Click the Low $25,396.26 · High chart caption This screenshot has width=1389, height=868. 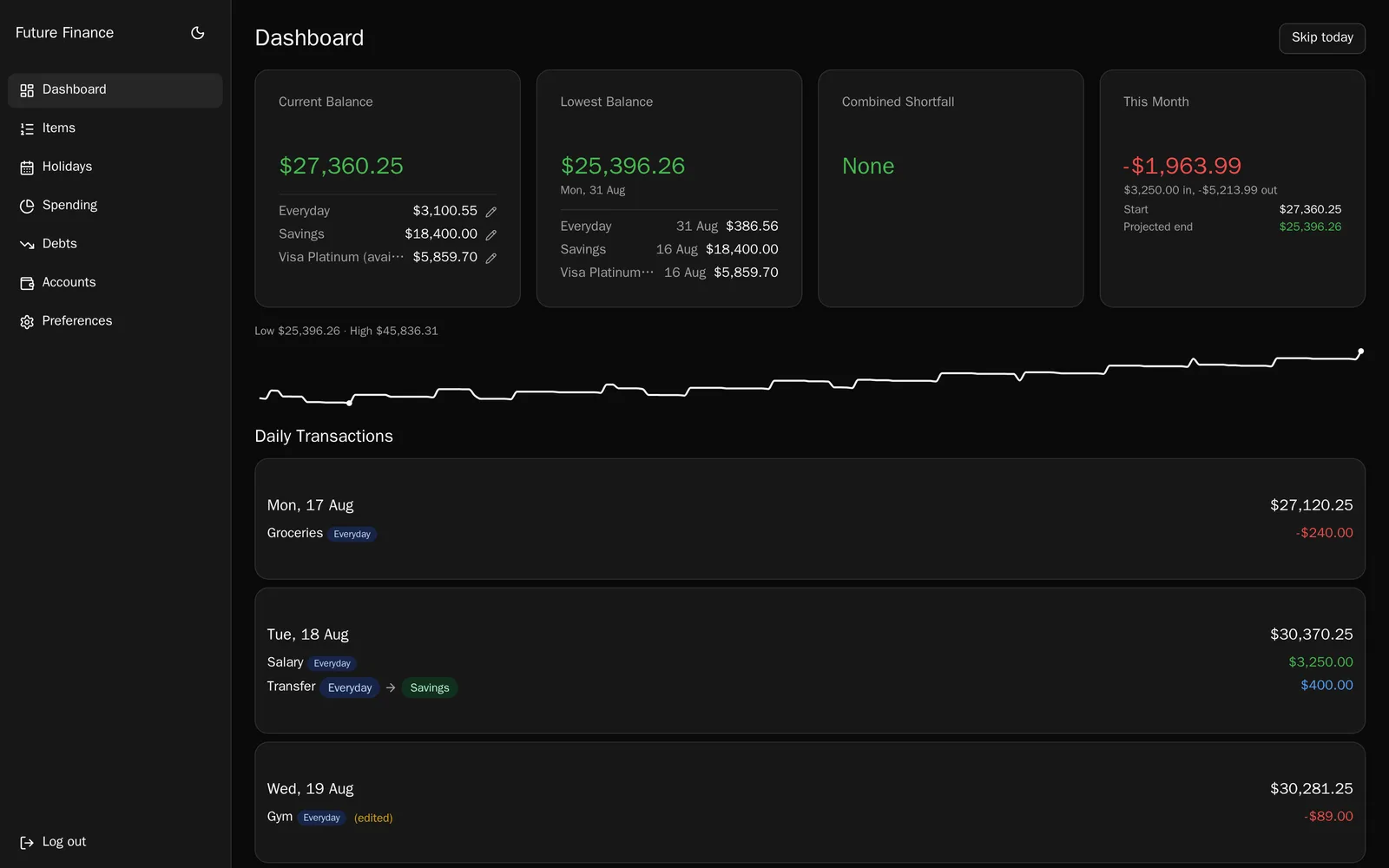[346, 331]
